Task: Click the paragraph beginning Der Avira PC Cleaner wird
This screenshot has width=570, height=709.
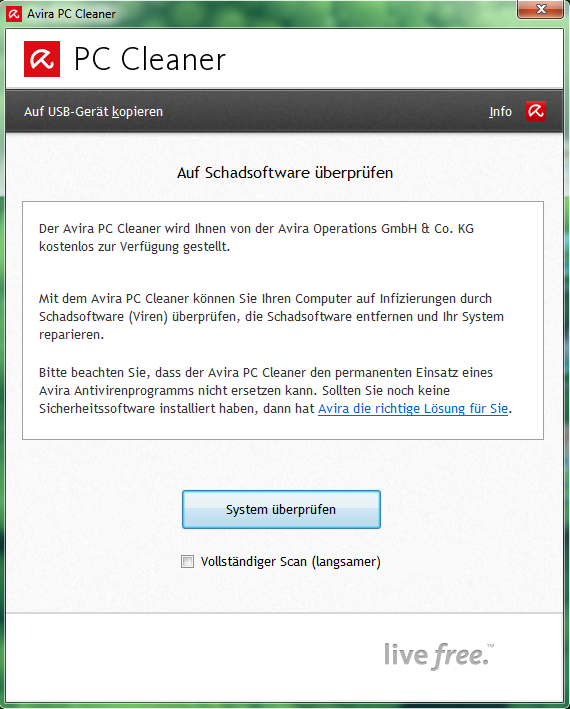Action: click(256, 237)
